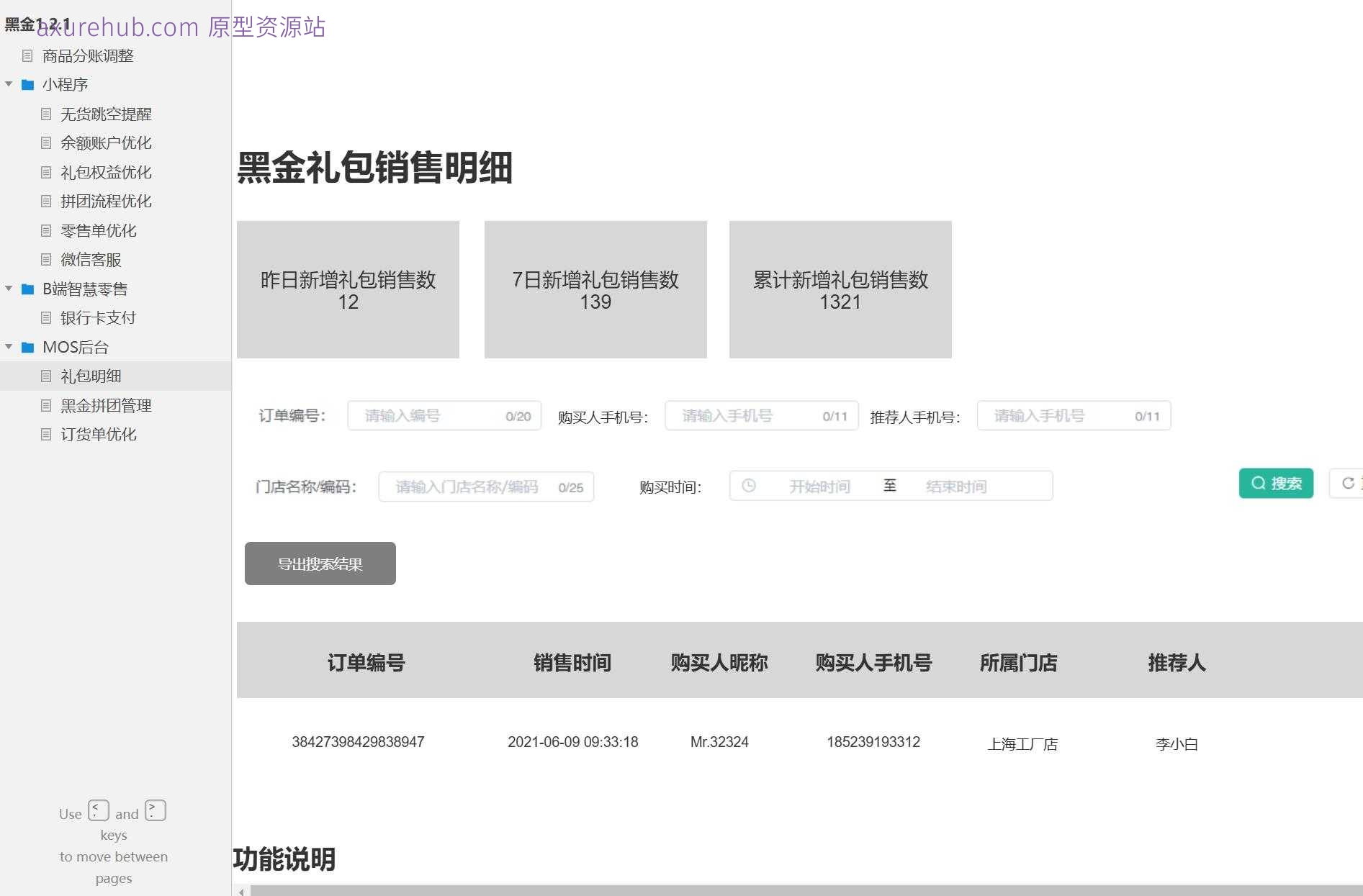Screen dimensions: 1363x896
Task: Click the horizontal scrollbar at page bottom
Action: coord(792,891)
